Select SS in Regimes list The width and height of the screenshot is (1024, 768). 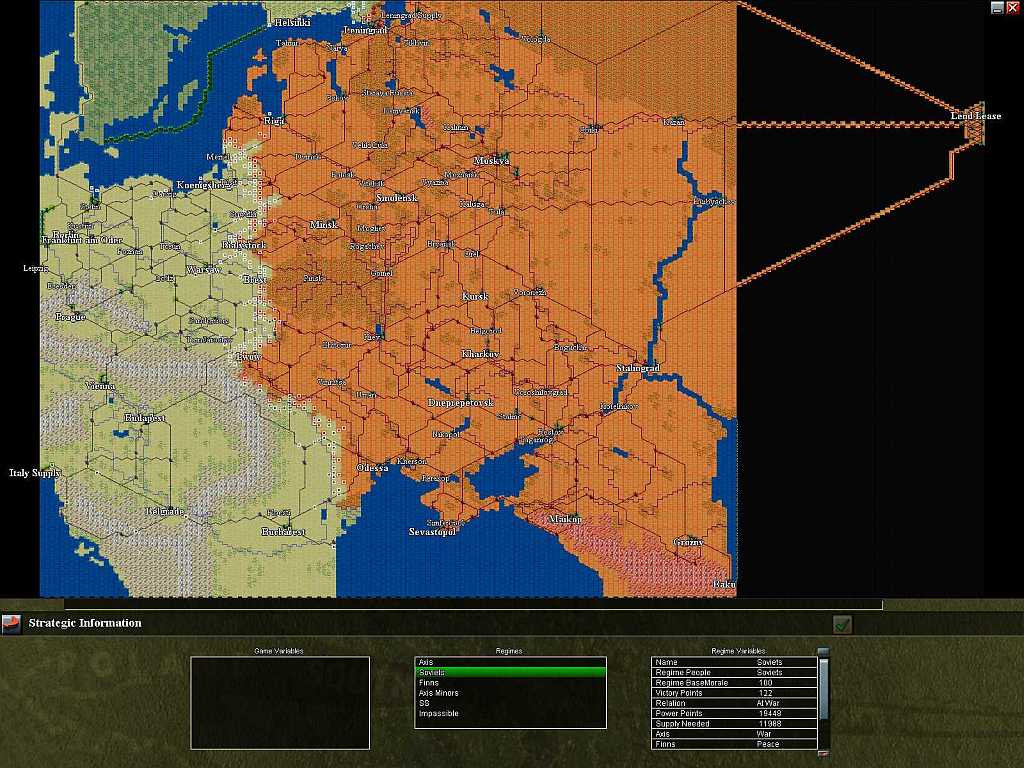click(x=510, y=703)
